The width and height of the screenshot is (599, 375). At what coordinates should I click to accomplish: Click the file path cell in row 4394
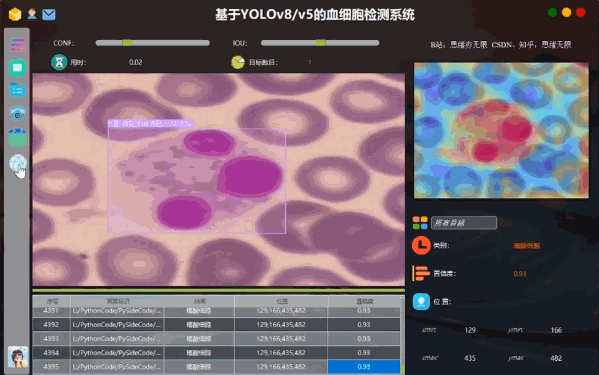coord(117,352)
